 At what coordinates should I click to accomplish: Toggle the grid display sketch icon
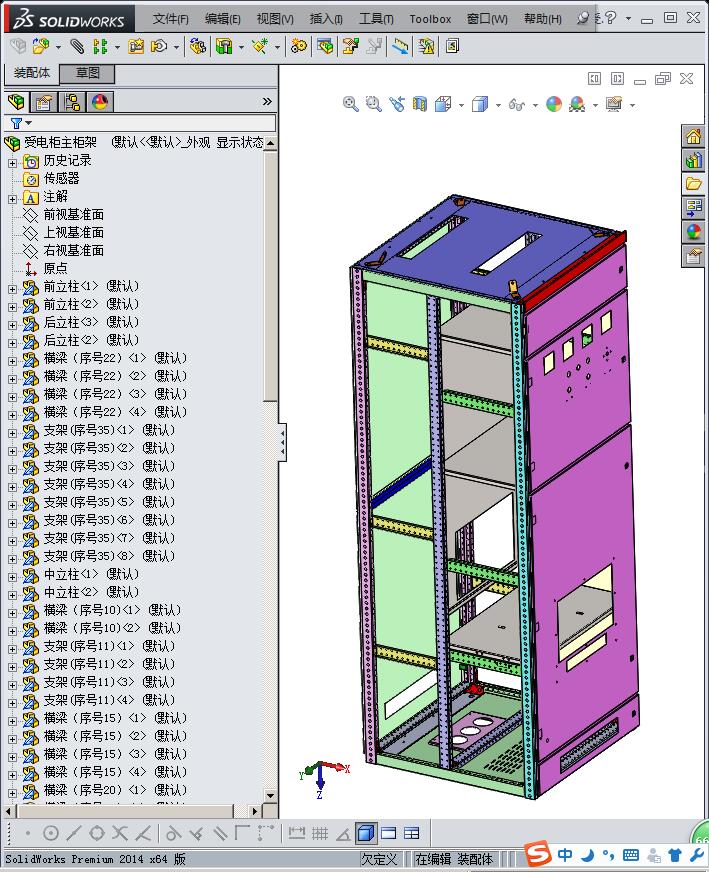click(x=320, y=833)
